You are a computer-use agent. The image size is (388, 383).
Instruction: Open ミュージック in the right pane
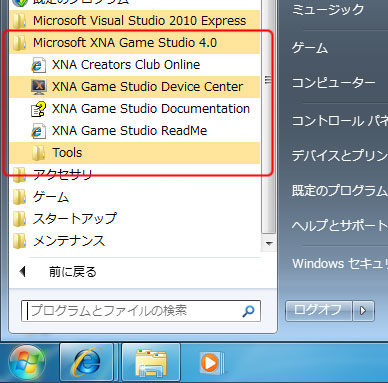coord(328,10)
